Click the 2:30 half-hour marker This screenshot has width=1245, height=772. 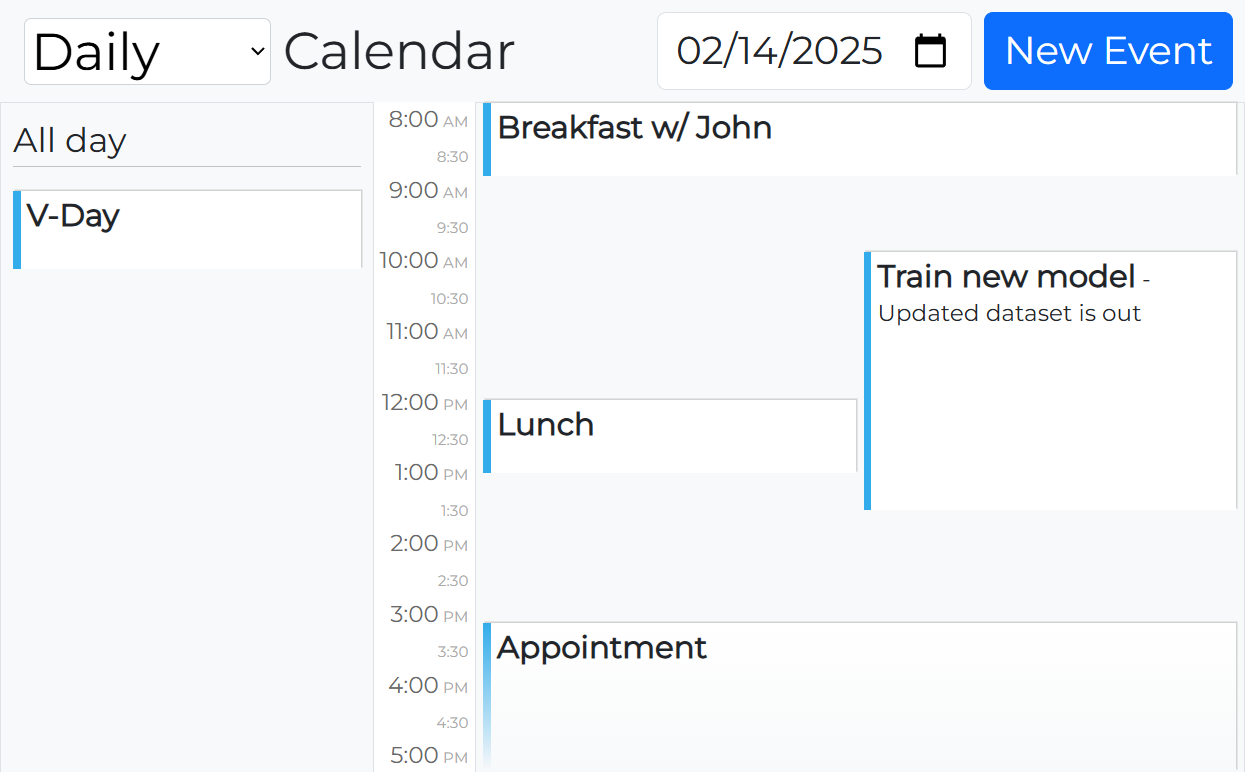tap(452, 581)
